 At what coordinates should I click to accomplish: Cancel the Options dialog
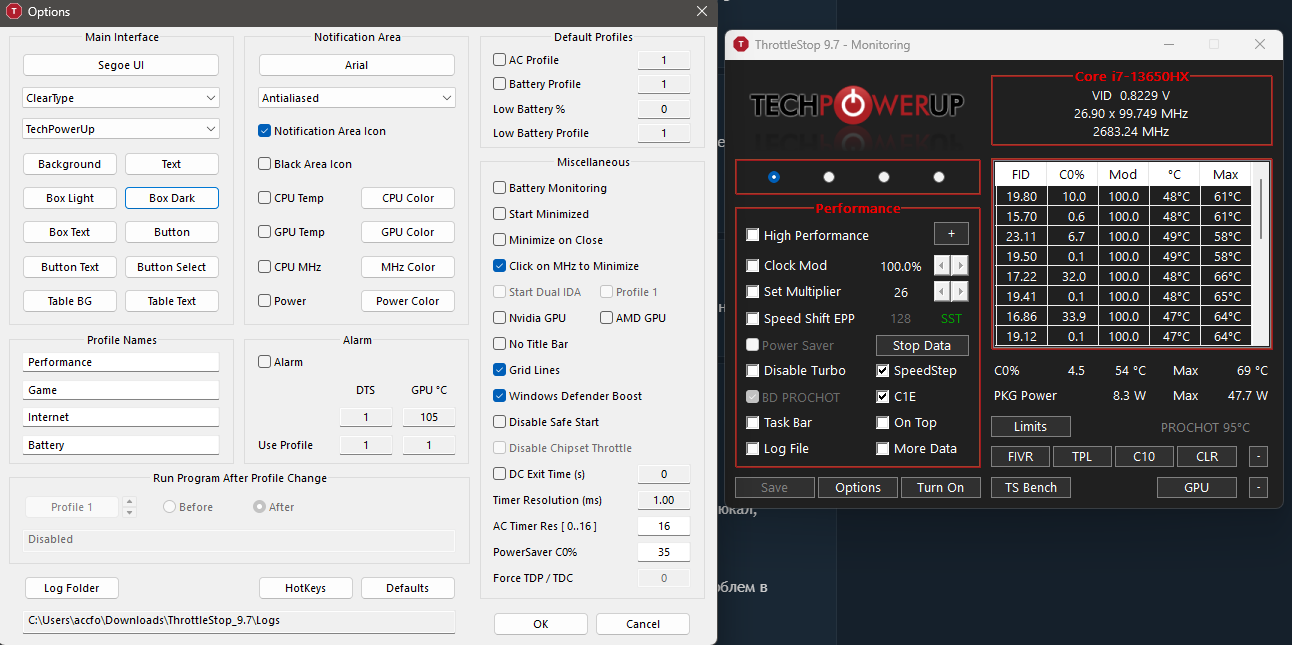click(x=643, y=624)
